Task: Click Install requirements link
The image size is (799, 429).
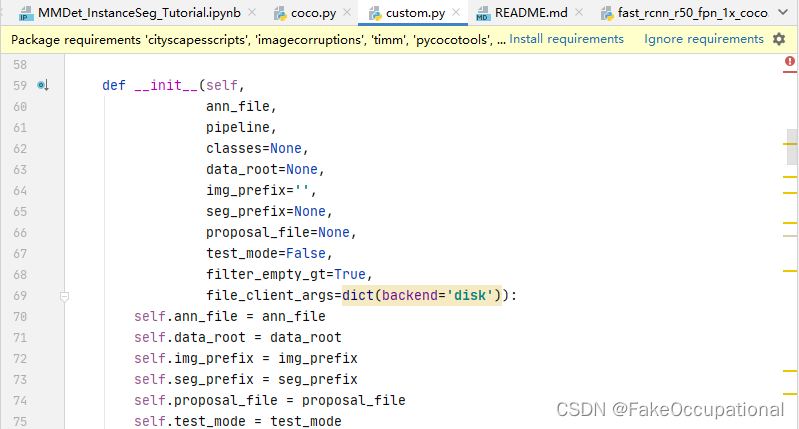Action: 566,39
